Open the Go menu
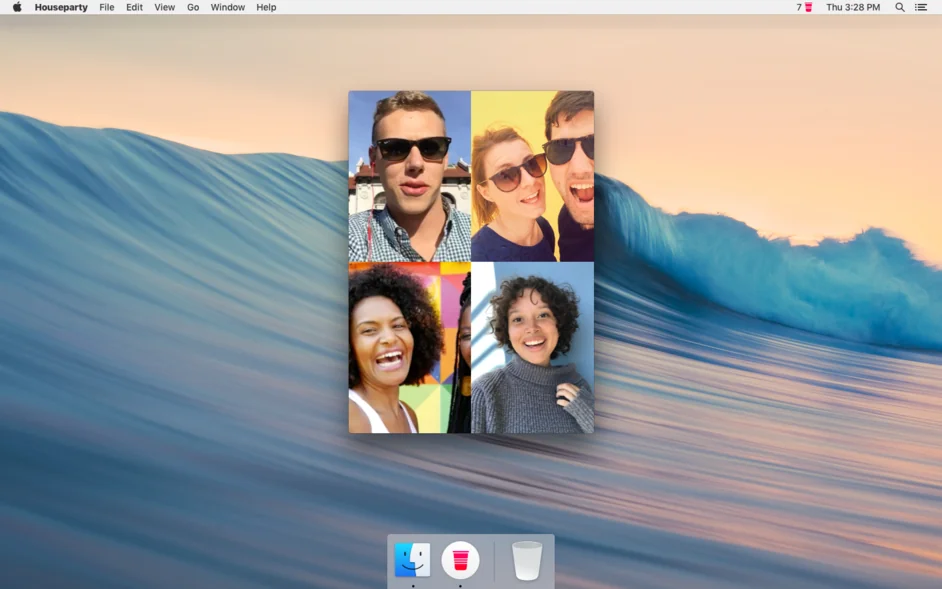Screen dimensions: 942x589 (x=192, y=7)
